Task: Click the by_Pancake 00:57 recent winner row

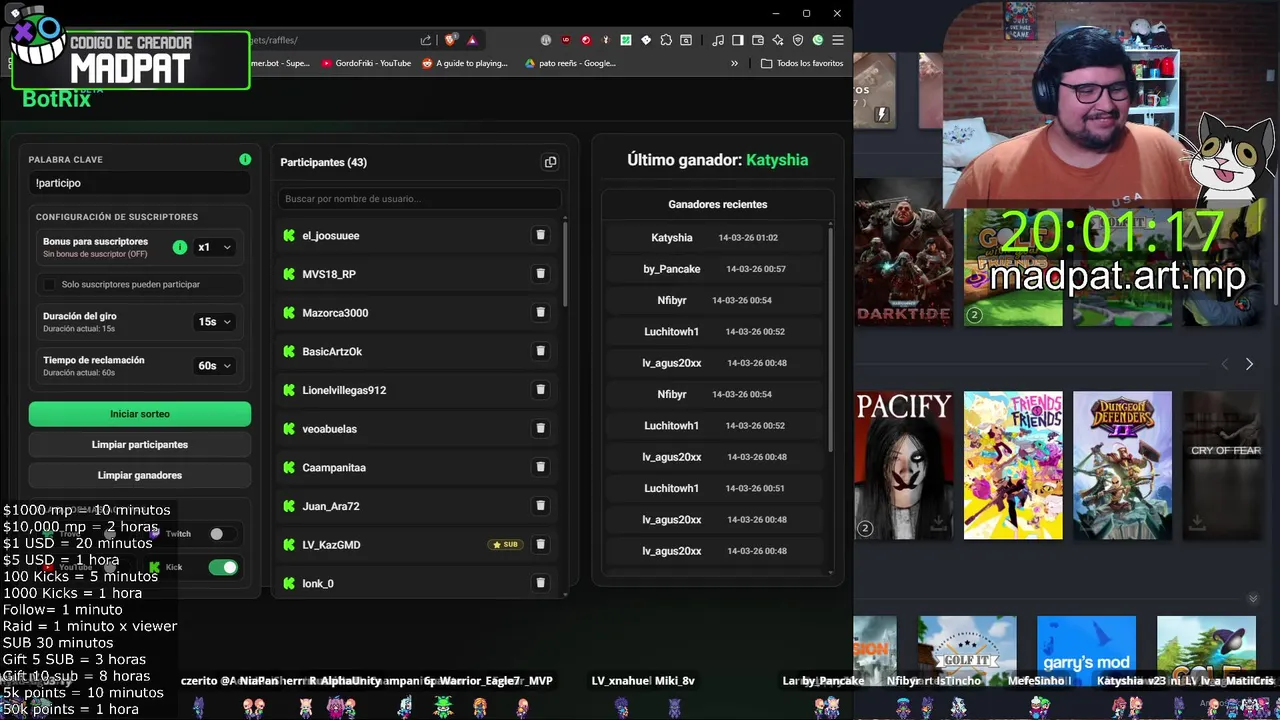Action: [717, 269]
